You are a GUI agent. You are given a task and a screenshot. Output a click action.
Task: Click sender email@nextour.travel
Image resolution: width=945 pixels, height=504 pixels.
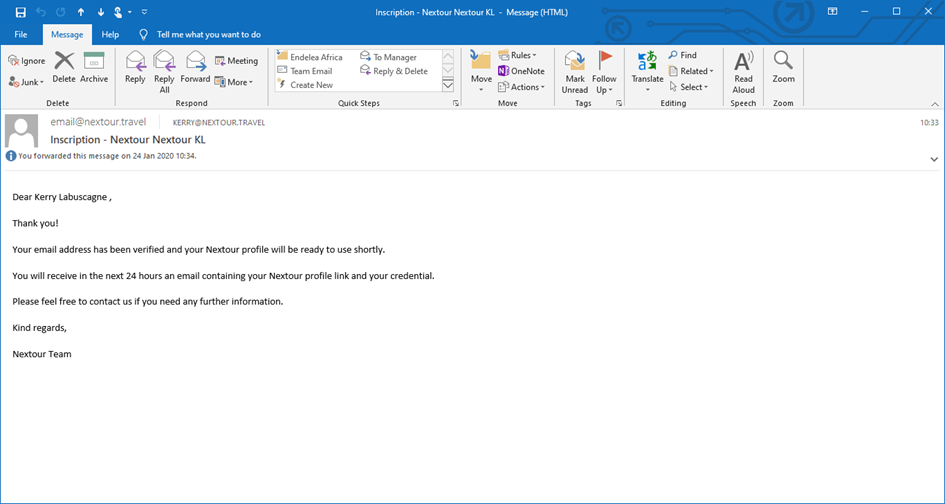pos(98,122)
